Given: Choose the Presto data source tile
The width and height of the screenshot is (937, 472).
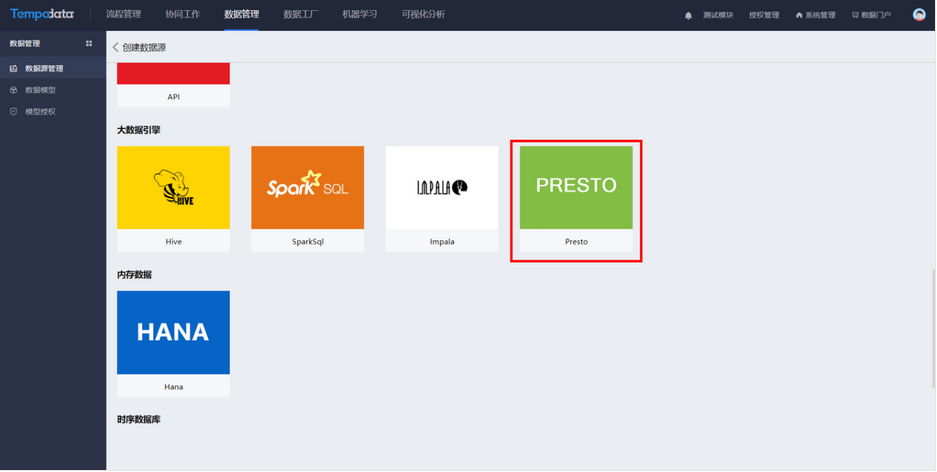Looking at the screenshot, I should 576,199.
